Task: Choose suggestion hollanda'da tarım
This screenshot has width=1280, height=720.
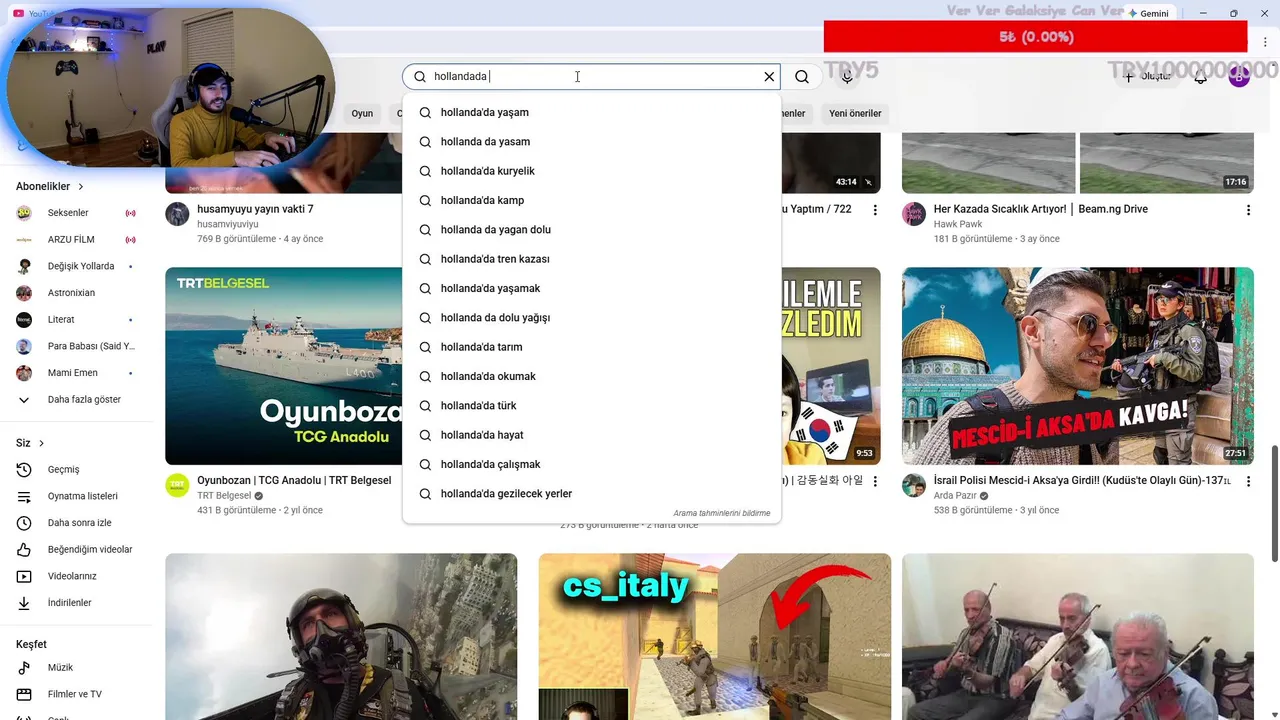Action: 591,347
